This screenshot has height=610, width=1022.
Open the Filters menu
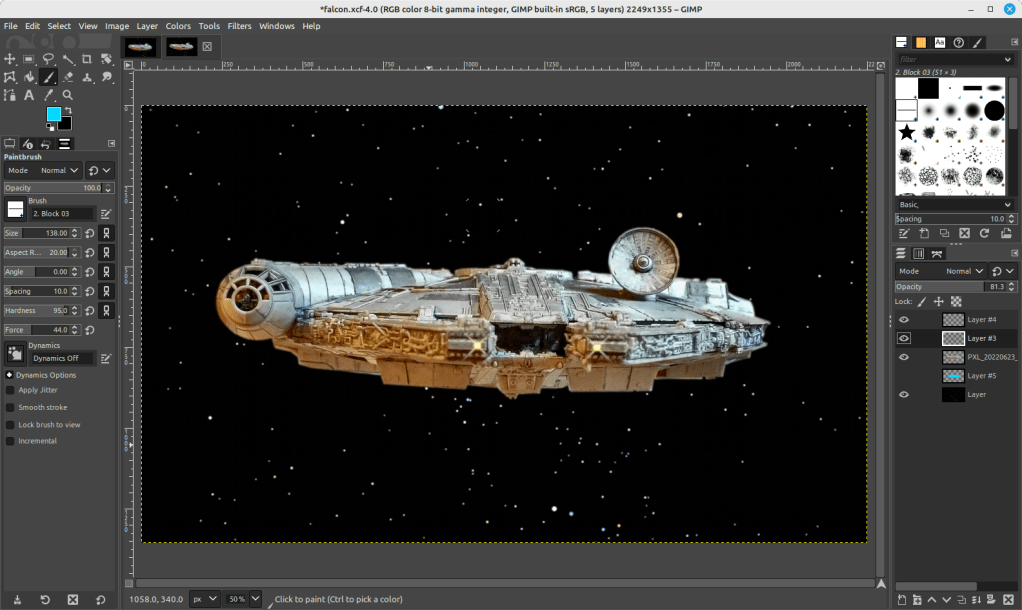[x=239, y=26]
